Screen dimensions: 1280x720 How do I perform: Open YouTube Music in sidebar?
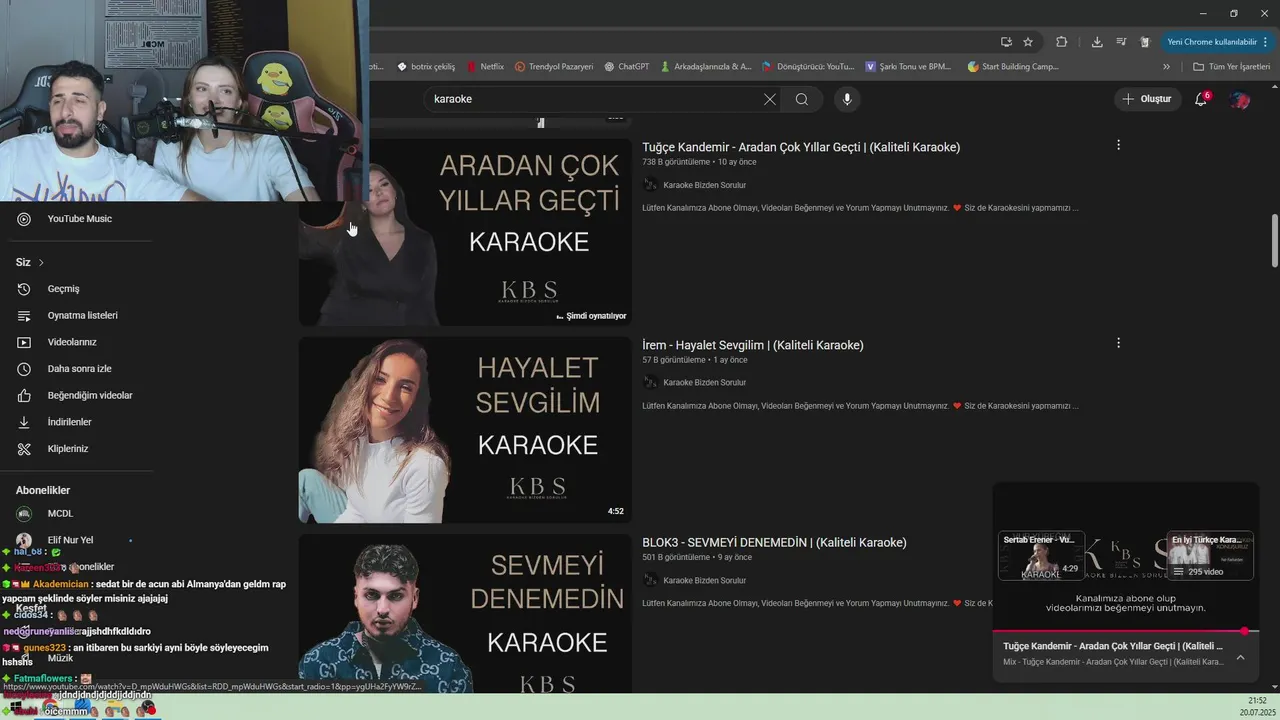[x=78, y=219]
